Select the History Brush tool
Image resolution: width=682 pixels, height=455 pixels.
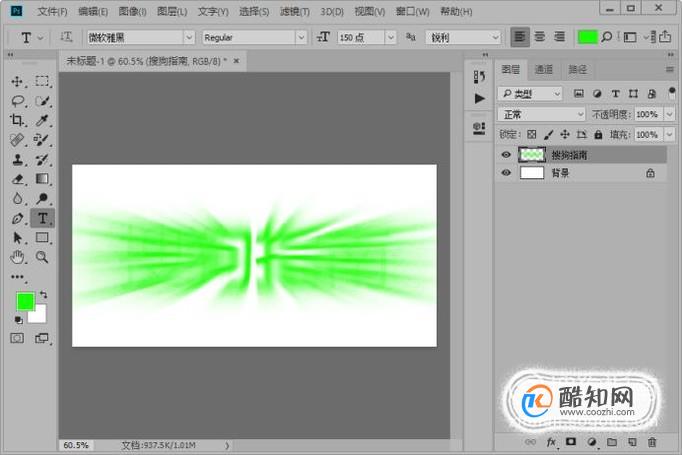(x=42, y=159)
